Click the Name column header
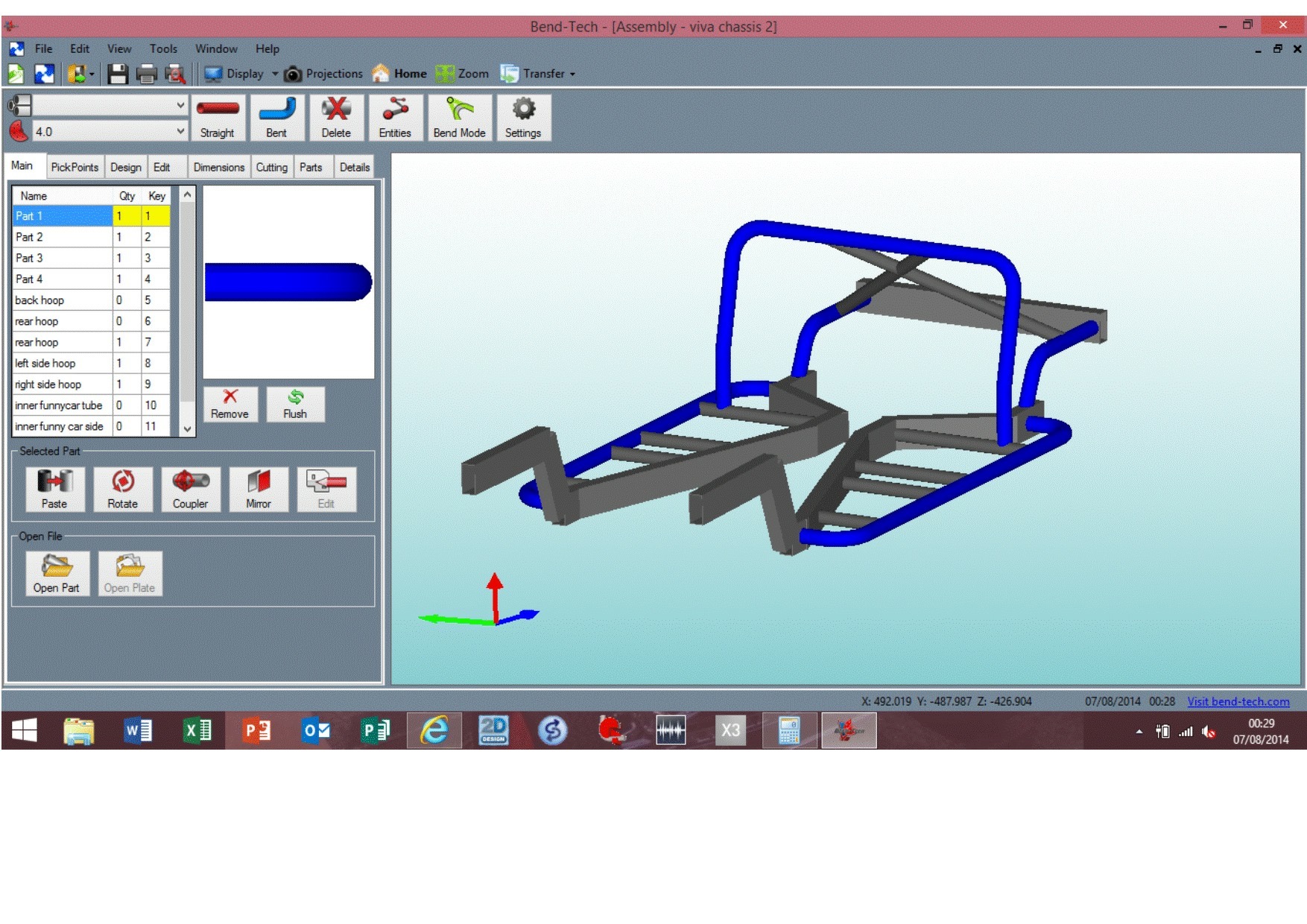 tap(63, 195)
